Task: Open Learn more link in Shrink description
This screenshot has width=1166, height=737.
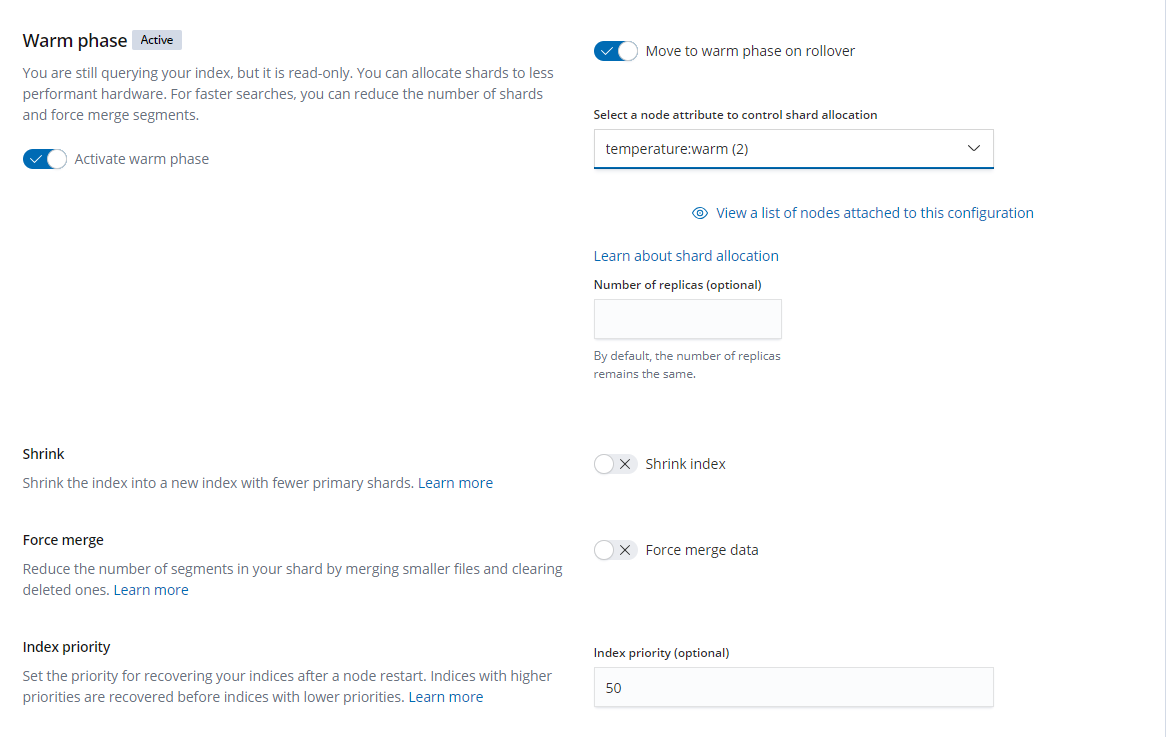Action: 455,483
